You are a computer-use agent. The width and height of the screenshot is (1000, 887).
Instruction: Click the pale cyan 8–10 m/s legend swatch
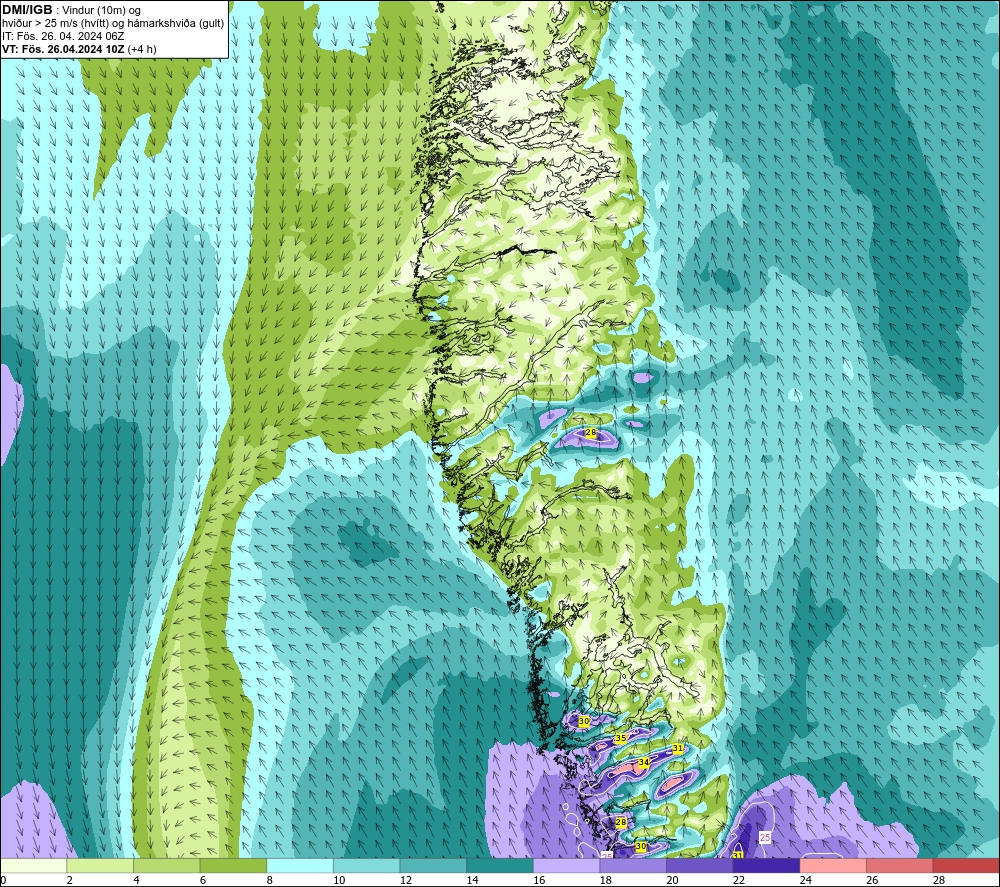pos(300,865)
